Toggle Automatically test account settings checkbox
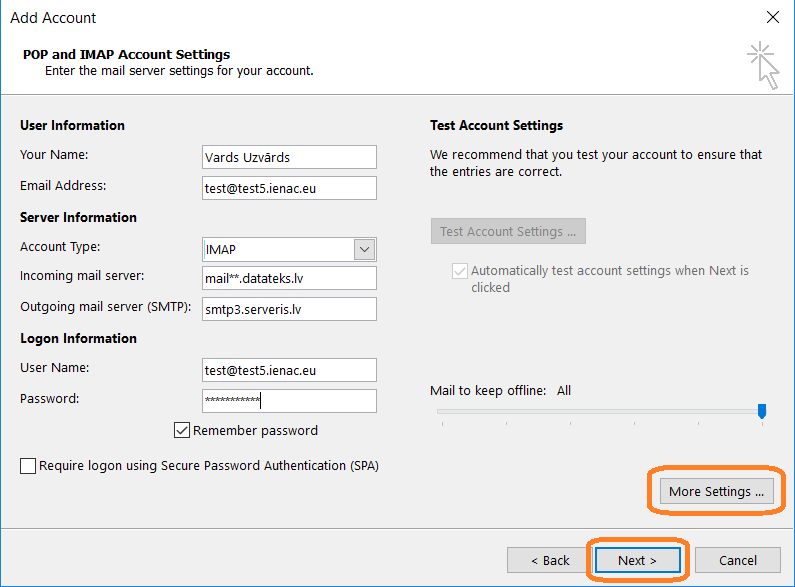Viewport: 795px width, 587px height. pos(459,271)
